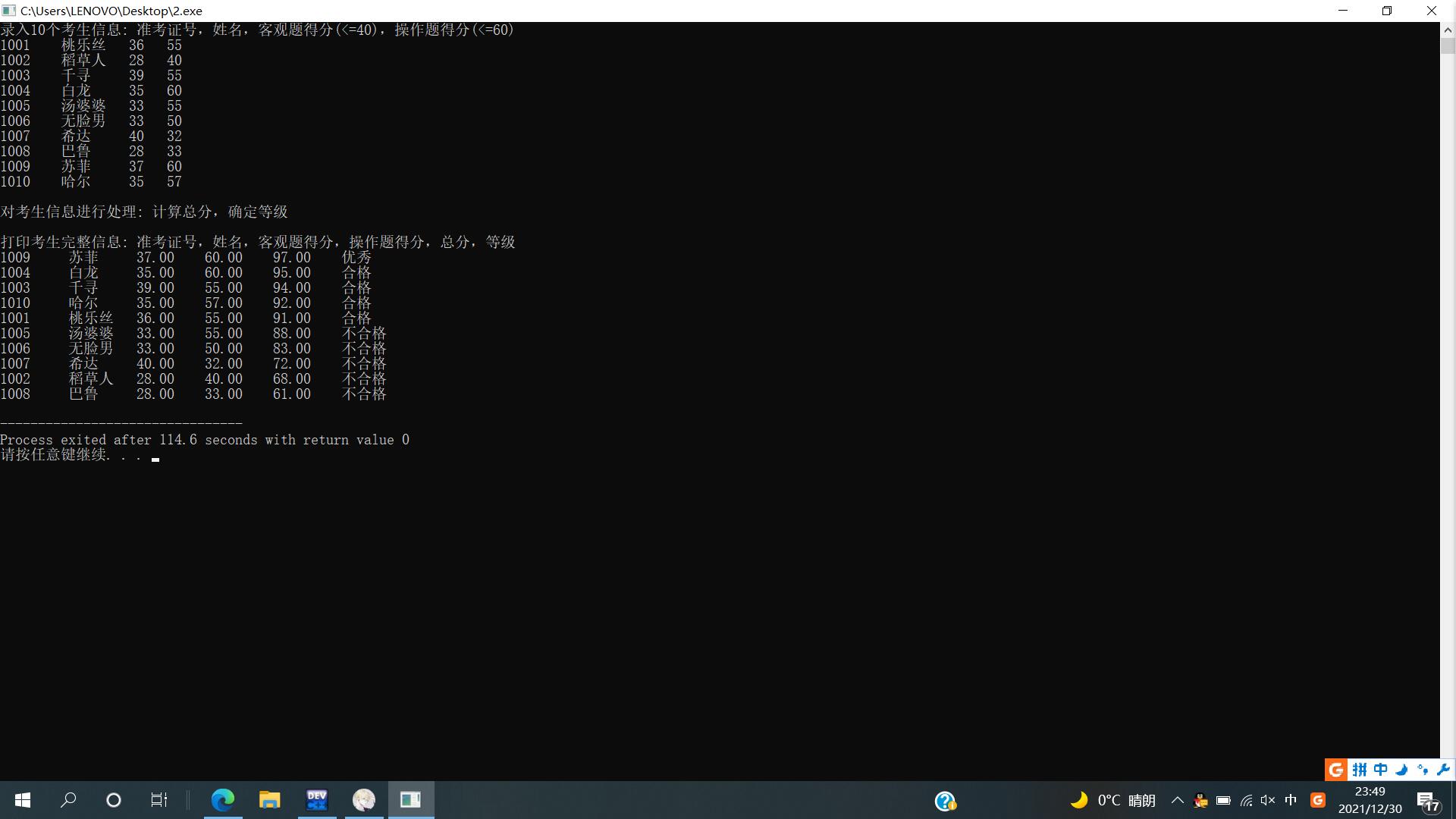Open Dev-C++ from the taskbar
This screenshot has width=1456, height=819.
pos(317,799)
